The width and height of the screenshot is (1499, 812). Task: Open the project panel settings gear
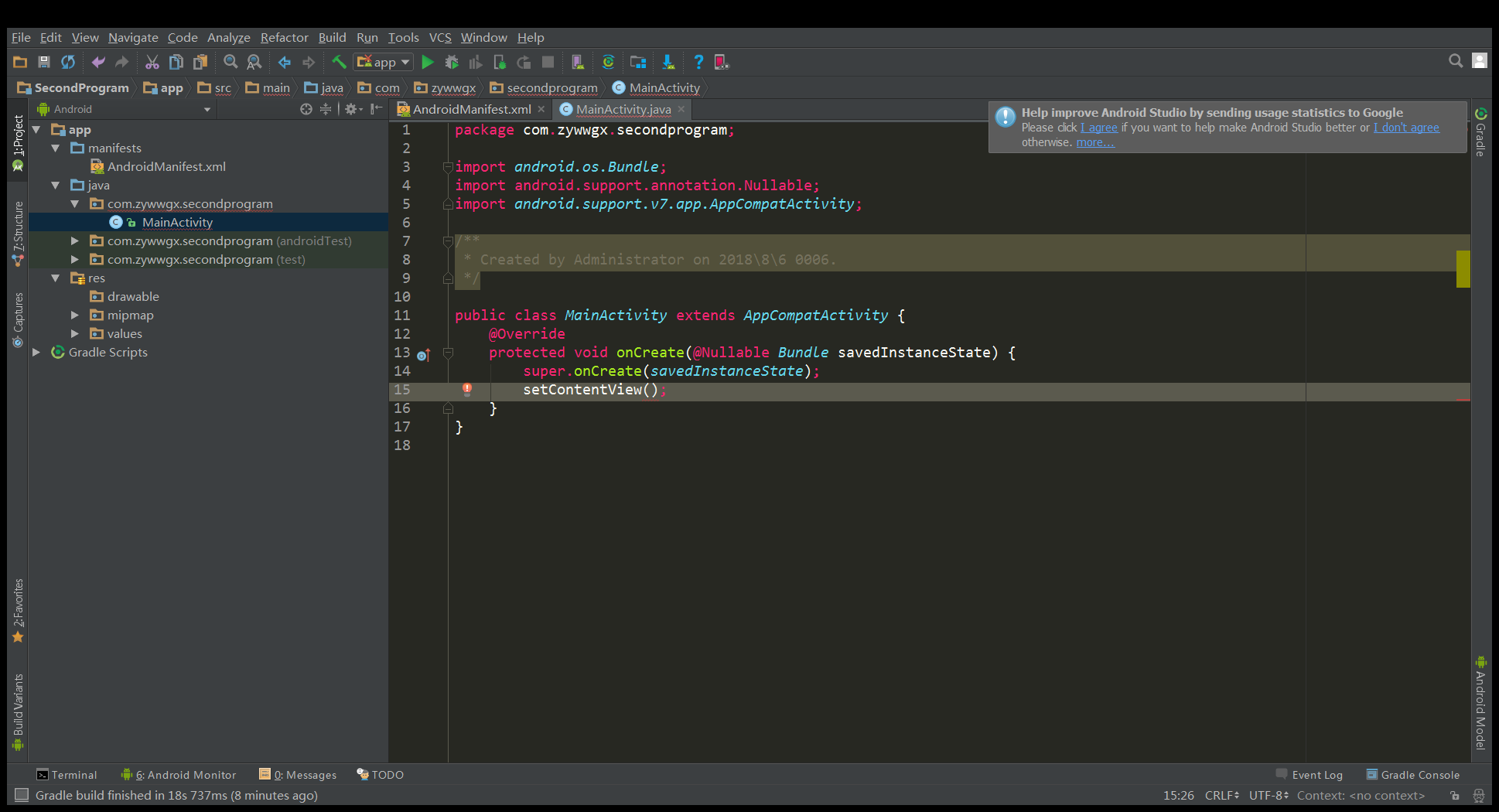tap(352, 109)
